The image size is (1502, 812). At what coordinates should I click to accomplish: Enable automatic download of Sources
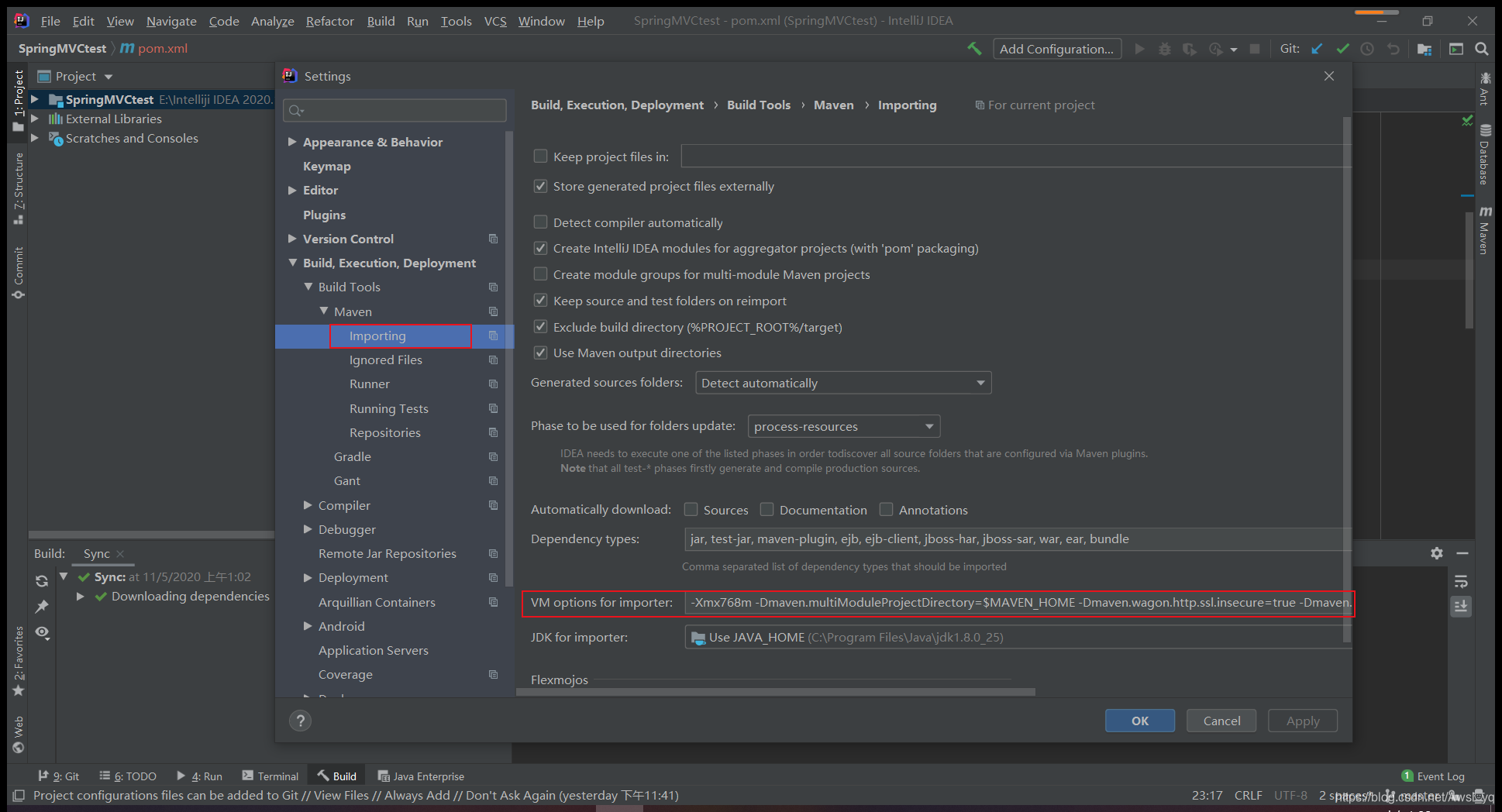tap(691, 509)
